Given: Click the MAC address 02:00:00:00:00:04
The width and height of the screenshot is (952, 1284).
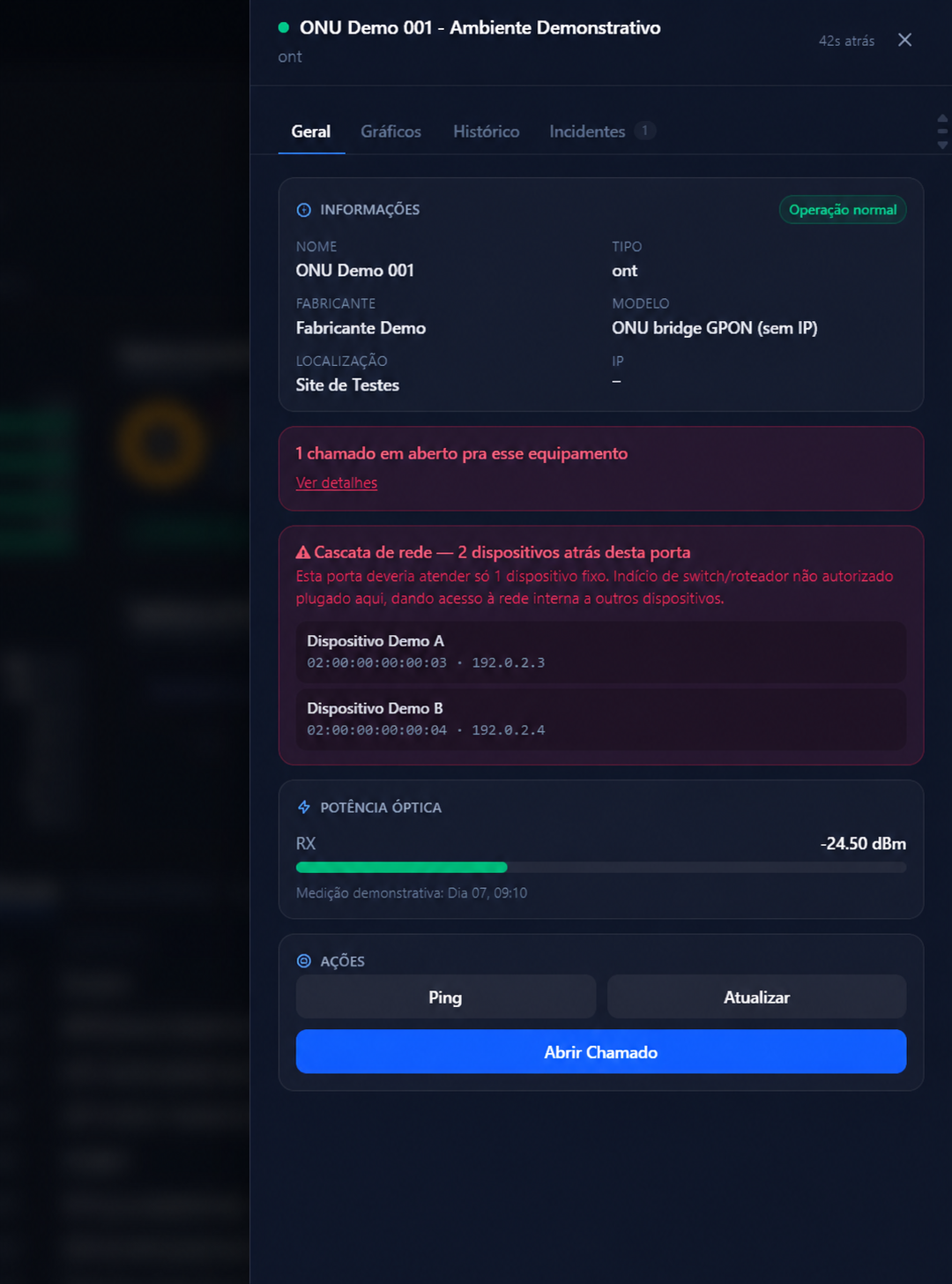Looking at the screenshot, I should [377, 730].
